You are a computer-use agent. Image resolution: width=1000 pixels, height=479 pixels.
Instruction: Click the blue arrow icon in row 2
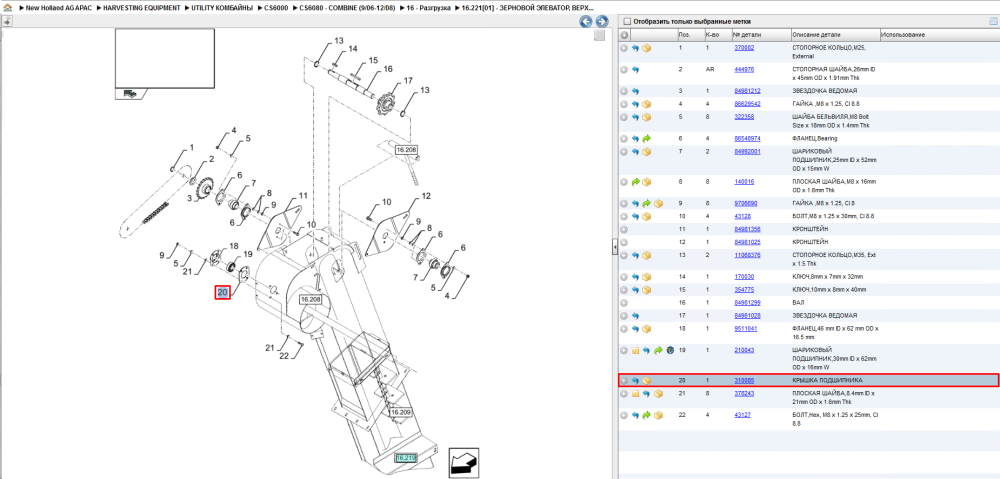click(635, 69)
